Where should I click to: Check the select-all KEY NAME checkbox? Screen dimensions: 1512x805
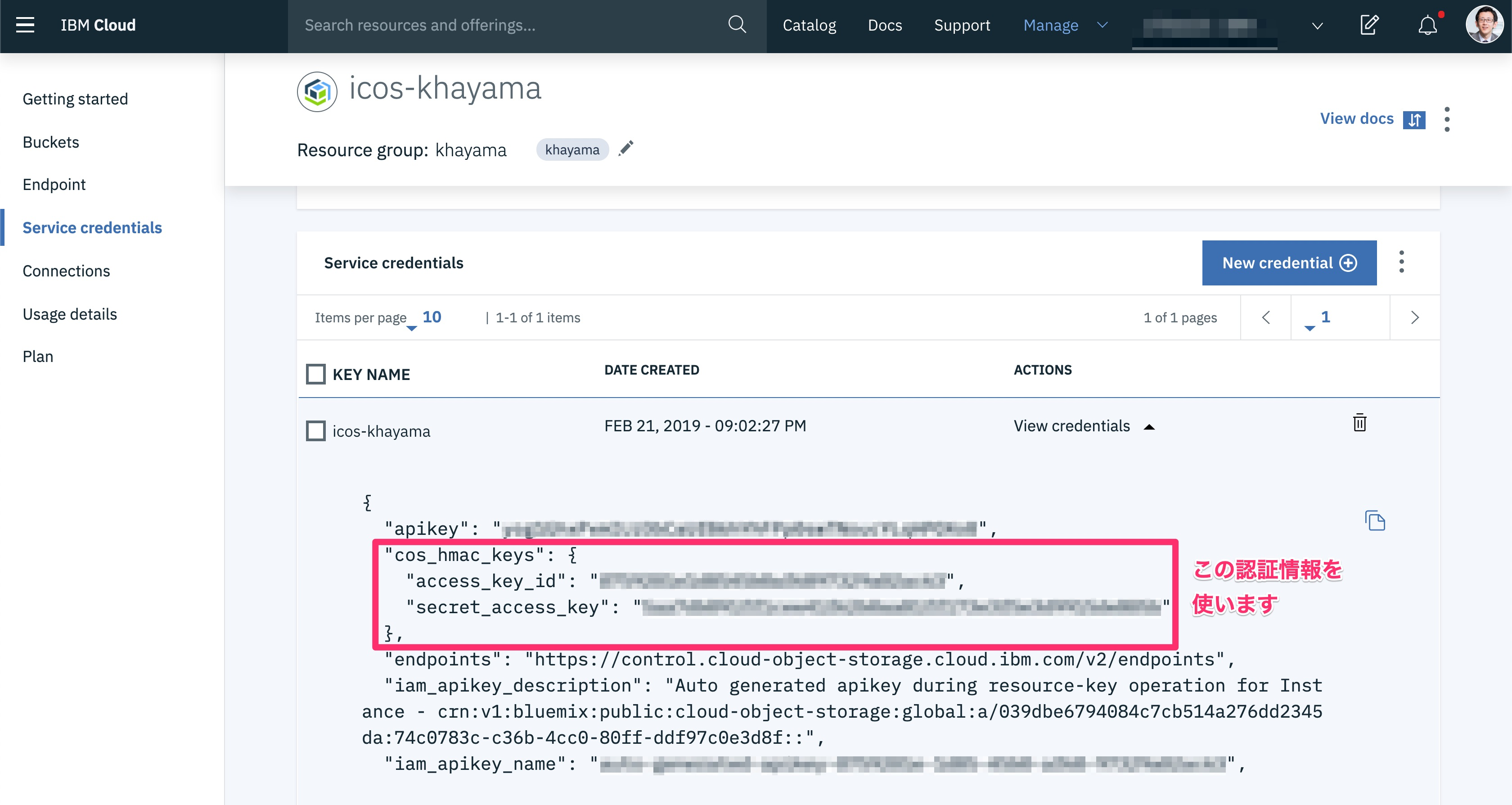point(316,374)
